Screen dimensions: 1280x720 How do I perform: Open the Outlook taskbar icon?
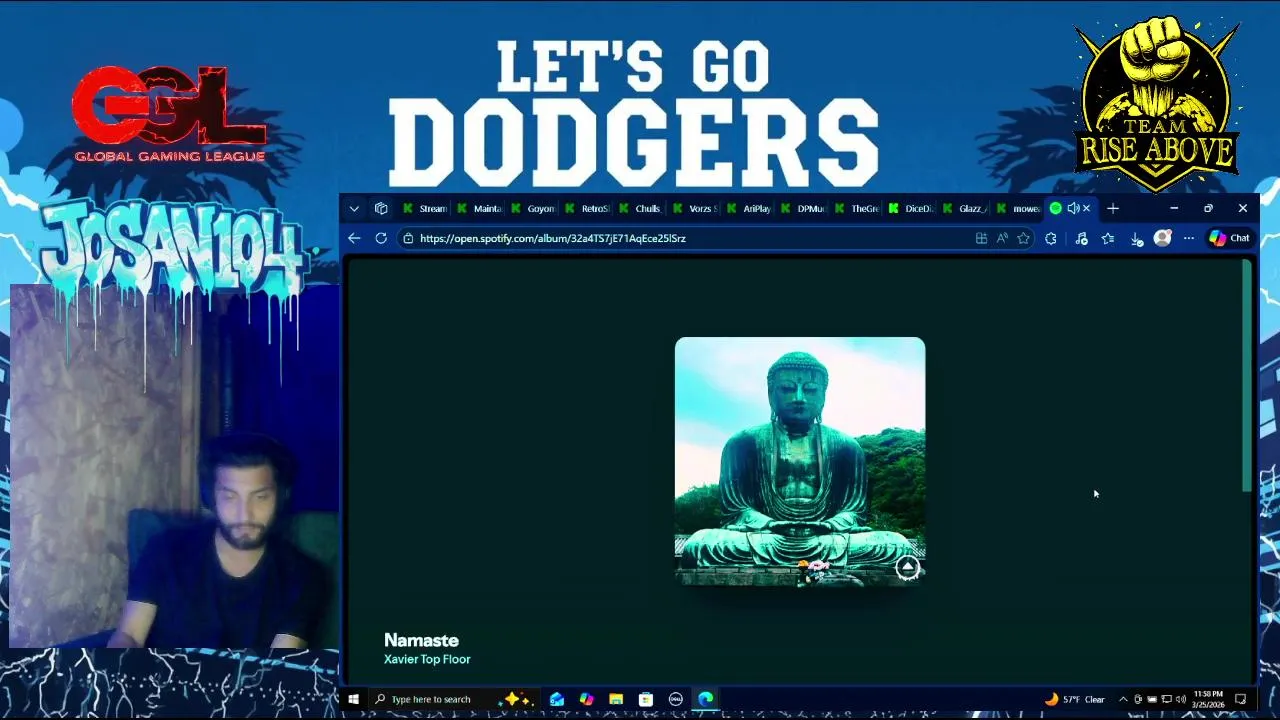557,699
